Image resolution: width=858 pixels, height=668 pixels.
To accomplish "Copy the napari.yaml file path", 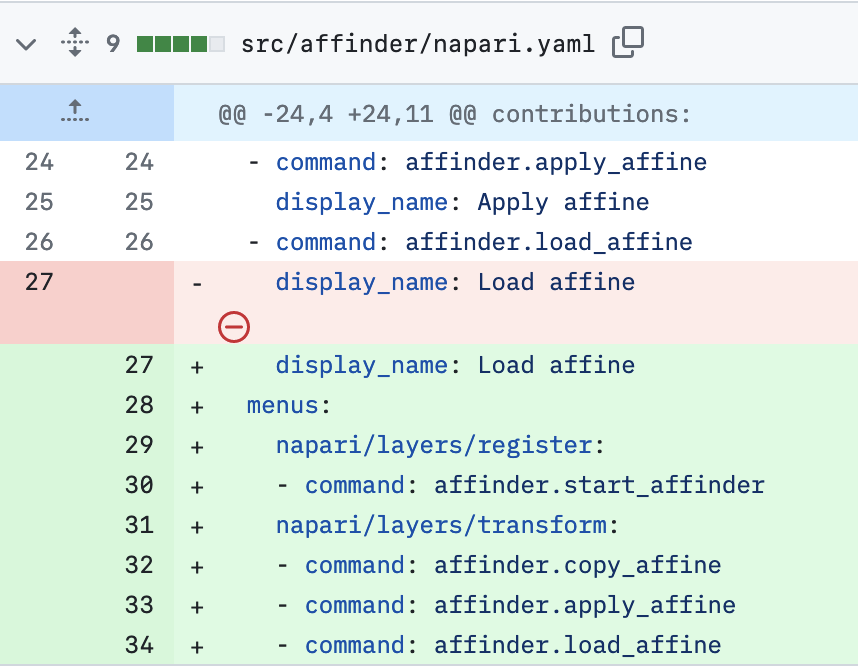I will pyautogui.click(x=628, y=42).
